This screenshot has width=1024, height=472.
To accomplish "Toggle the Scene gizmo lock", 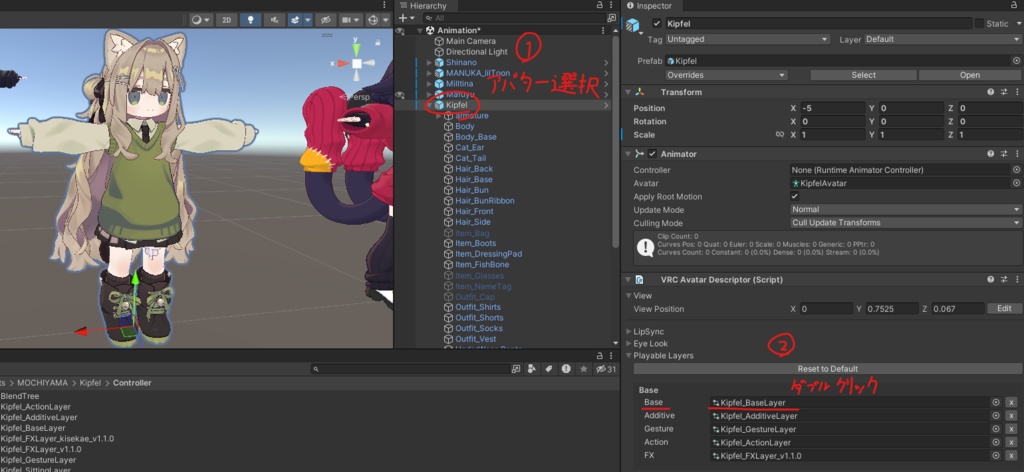I will (377, 42).
